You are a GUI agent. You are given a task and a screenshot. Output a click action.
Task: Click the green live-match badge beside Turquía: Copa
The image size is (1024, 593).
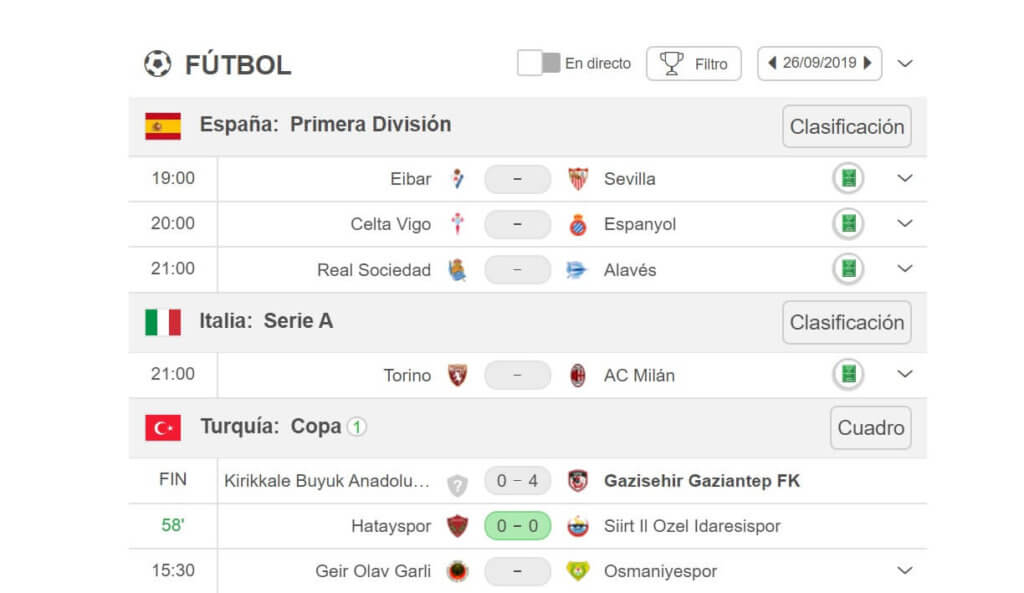(357, 427)
